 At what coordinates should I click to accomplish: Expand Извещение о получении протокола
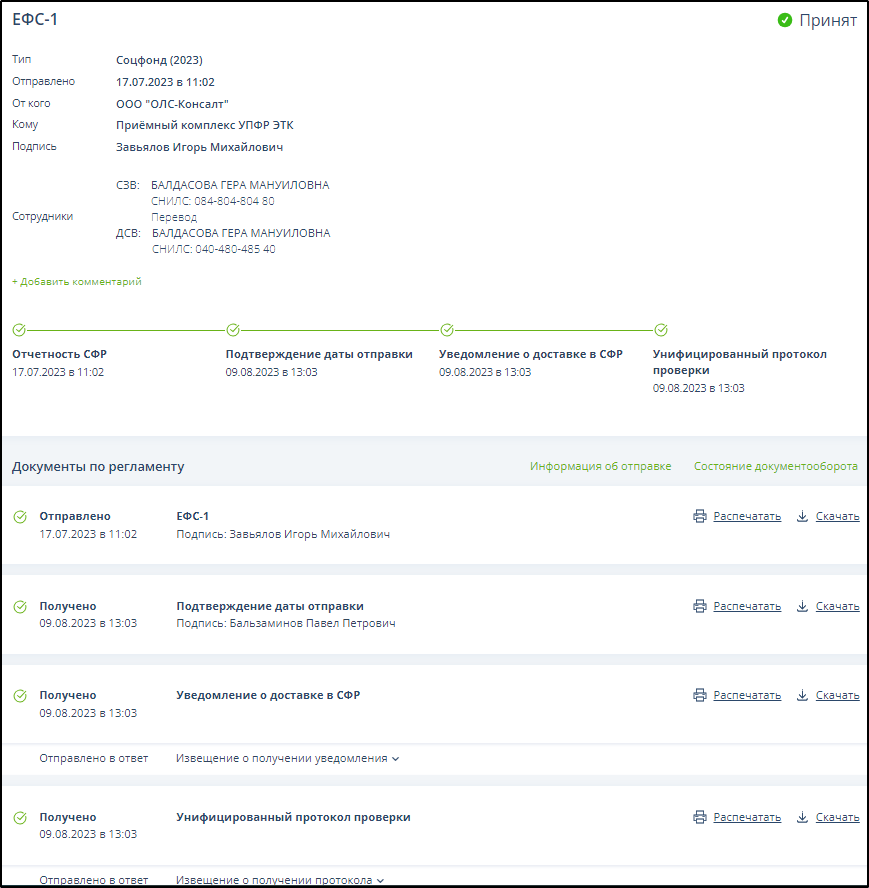[280, 880]
